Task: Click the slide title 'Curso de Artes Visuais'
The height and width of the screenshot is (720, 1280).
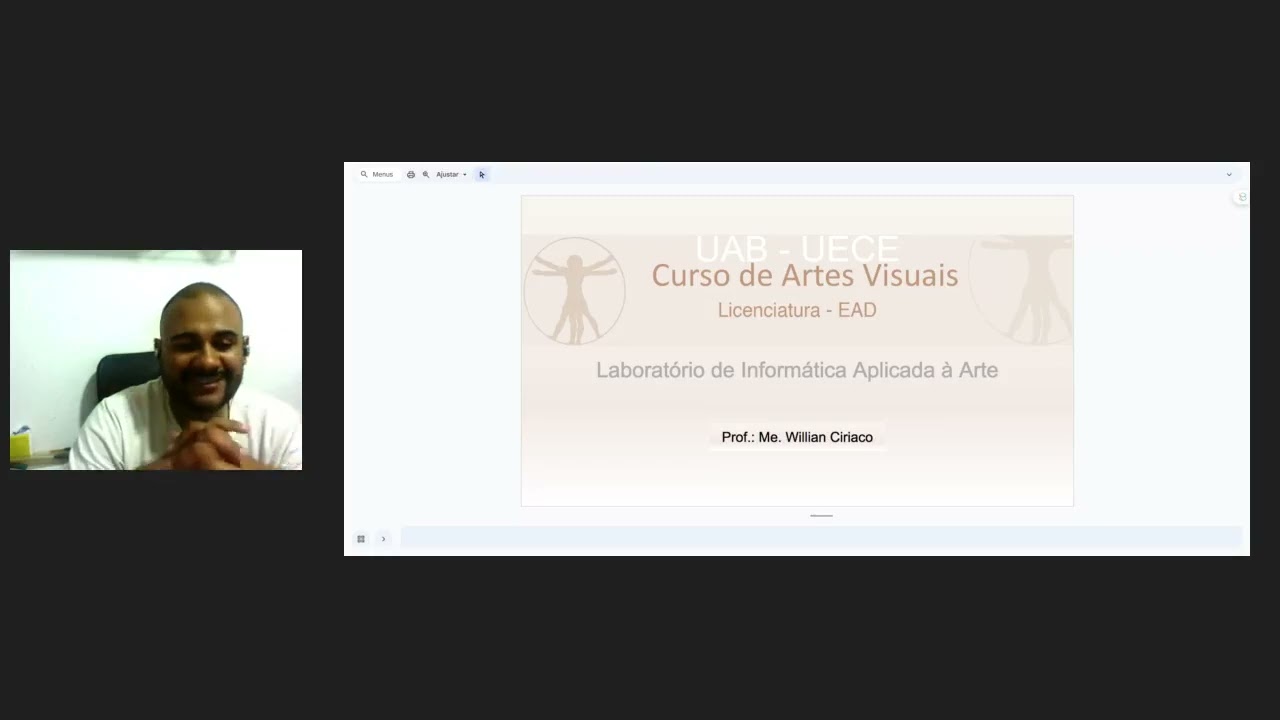Action: (x=805, y=275)
